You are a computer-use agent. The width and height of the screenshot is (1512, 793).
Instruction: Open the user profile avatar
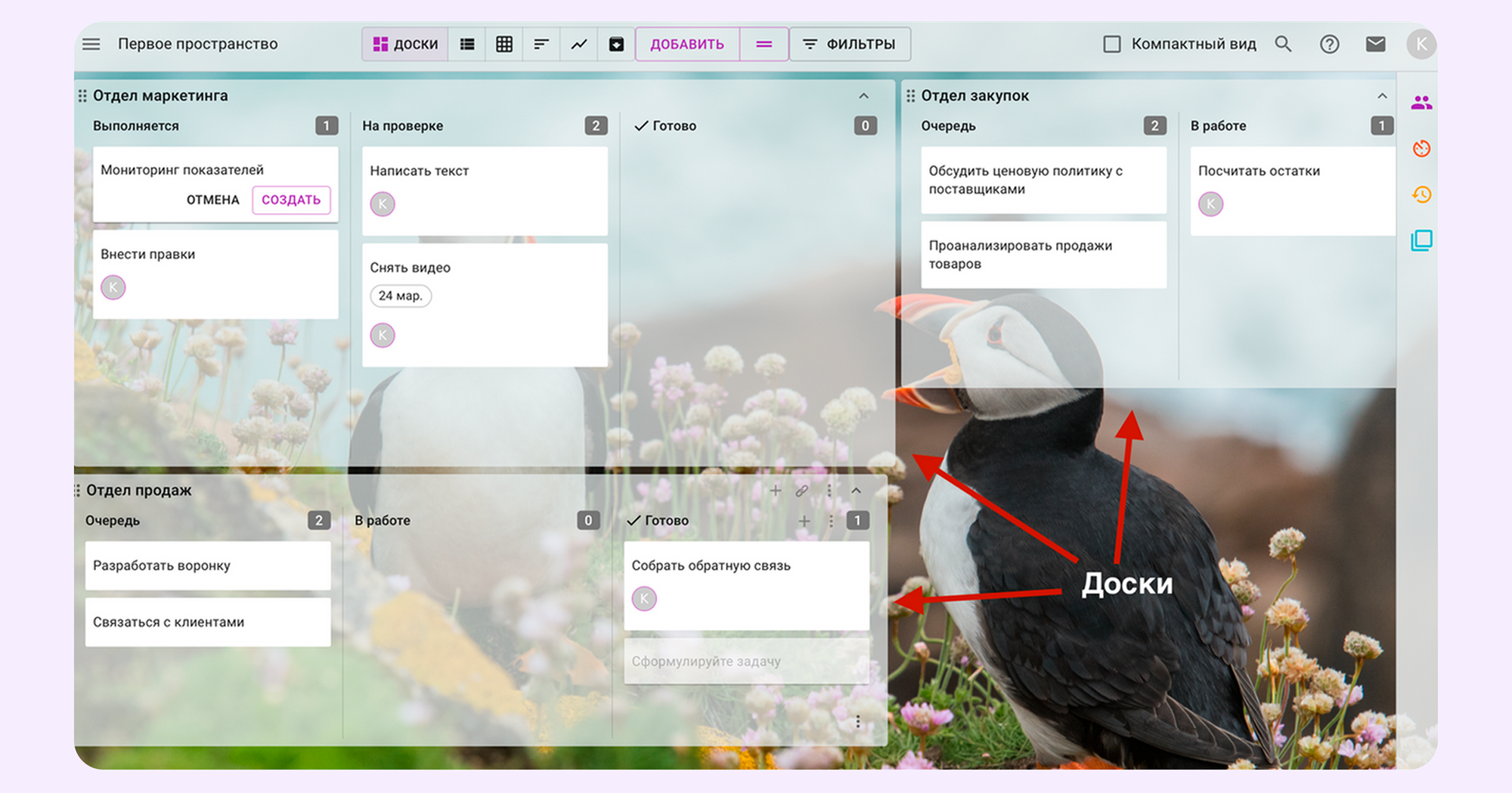pyautogui.click(x=1421, y=44)
